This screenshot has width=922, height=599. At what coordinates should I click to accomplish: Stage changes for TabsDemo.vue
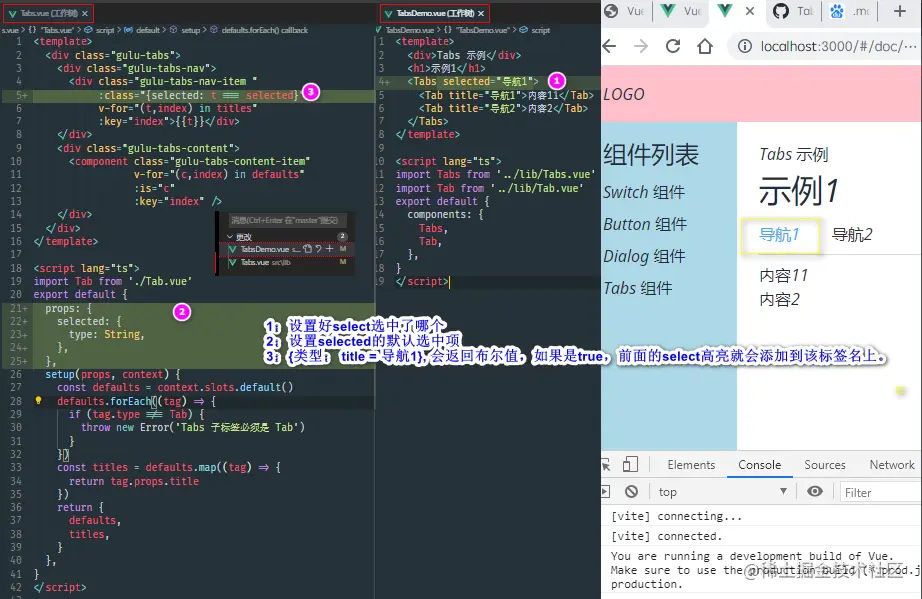click(x=330, y=249)
